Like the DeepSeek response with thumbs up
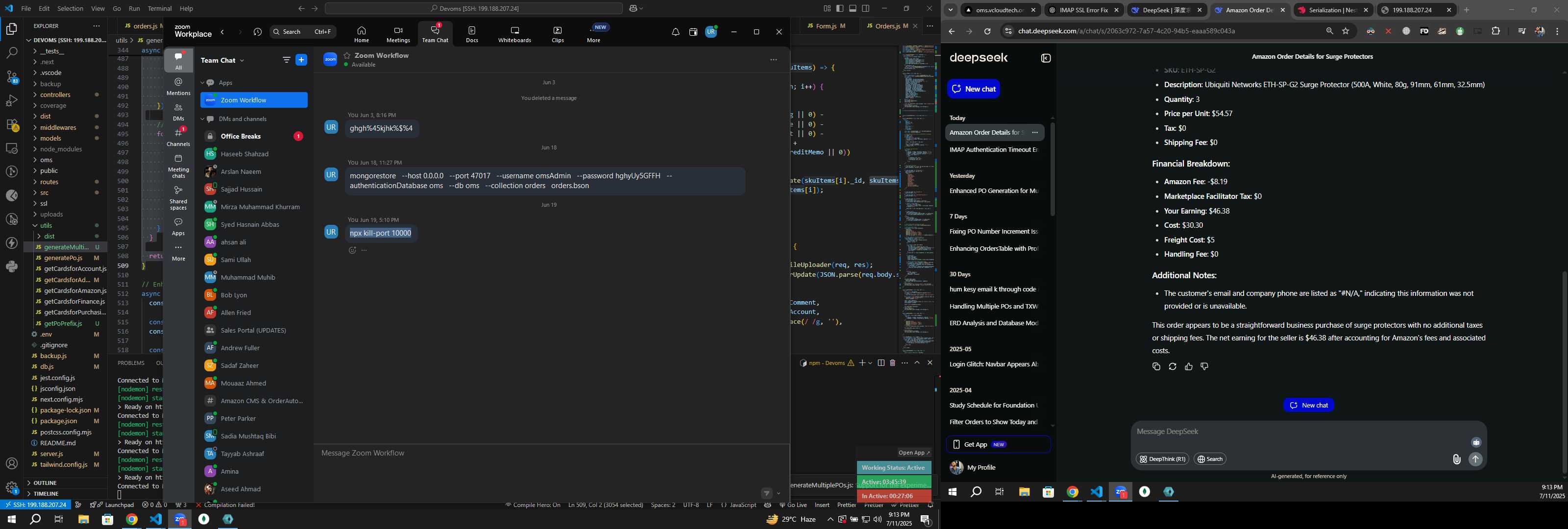1568x529 pixels. pos(1188,366)
